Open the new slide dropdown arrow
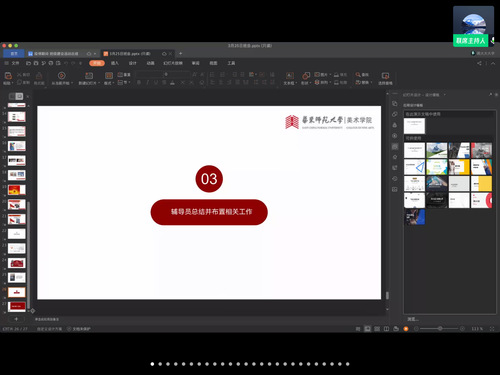The height and width of the screenshot is (375, 500). pyautogui.click(x=99, y=83)
